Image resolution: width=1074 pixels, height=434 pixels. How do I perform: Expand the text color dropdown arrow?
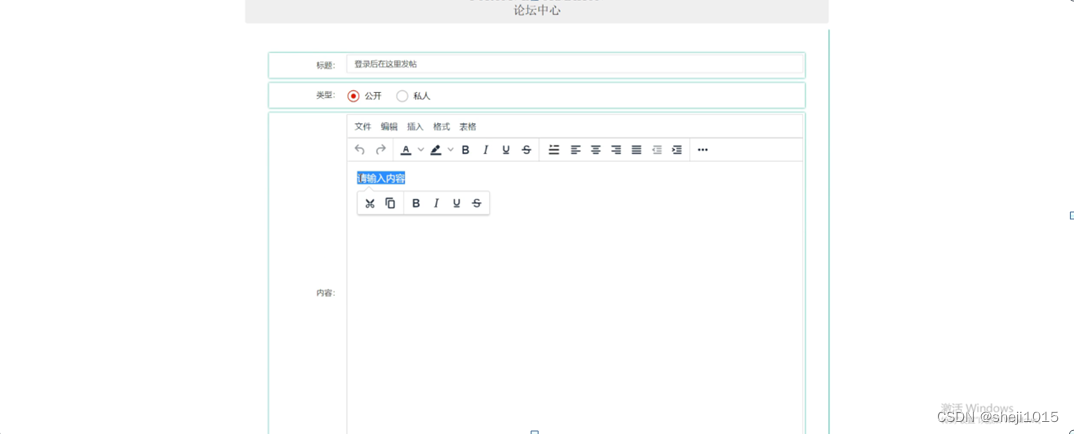click(421, 150)
